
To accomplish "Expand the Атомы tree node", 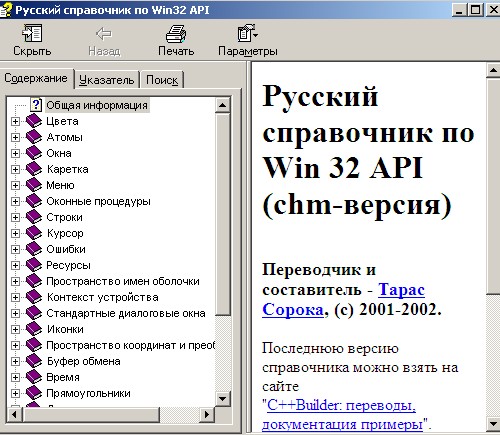I will (x=15, y=137).
